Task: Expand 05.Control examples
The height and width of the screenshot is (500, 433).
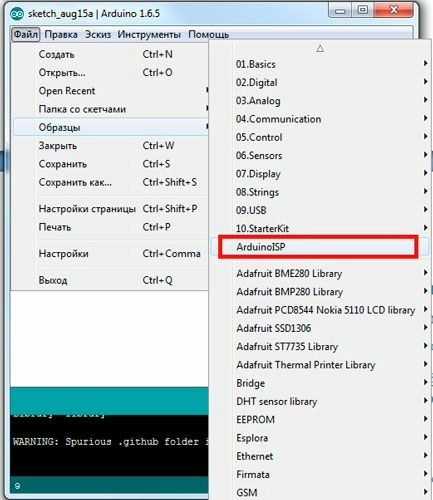Action: click(x=320, y=137)
